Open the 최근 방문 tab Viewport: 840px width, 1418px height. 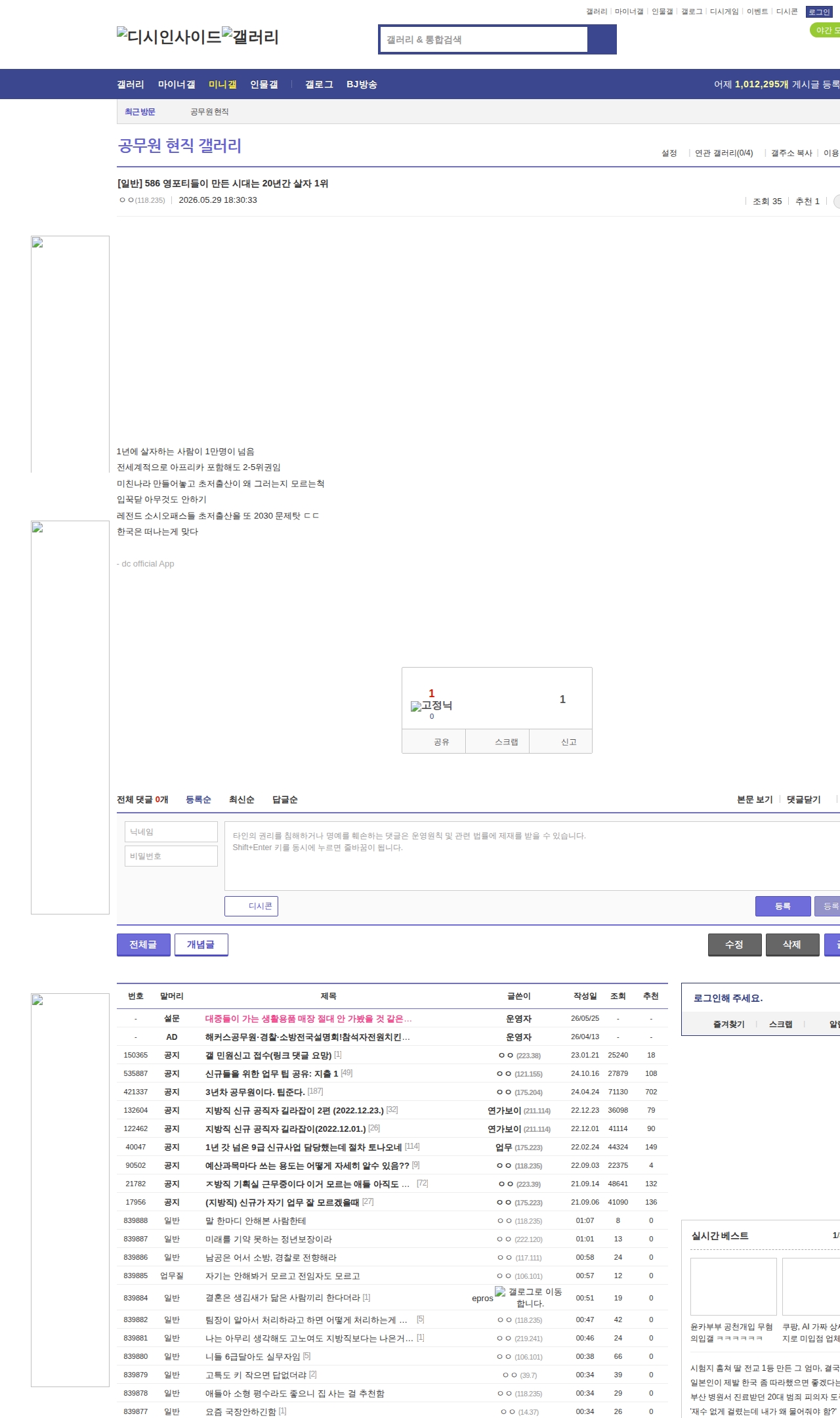click(140, 112)
